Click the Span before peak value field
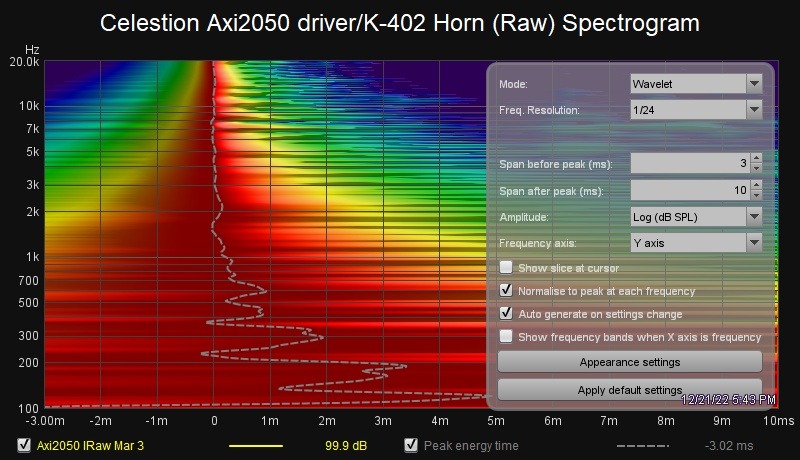This screenshot has width=800, height=460. coord(690,163)
